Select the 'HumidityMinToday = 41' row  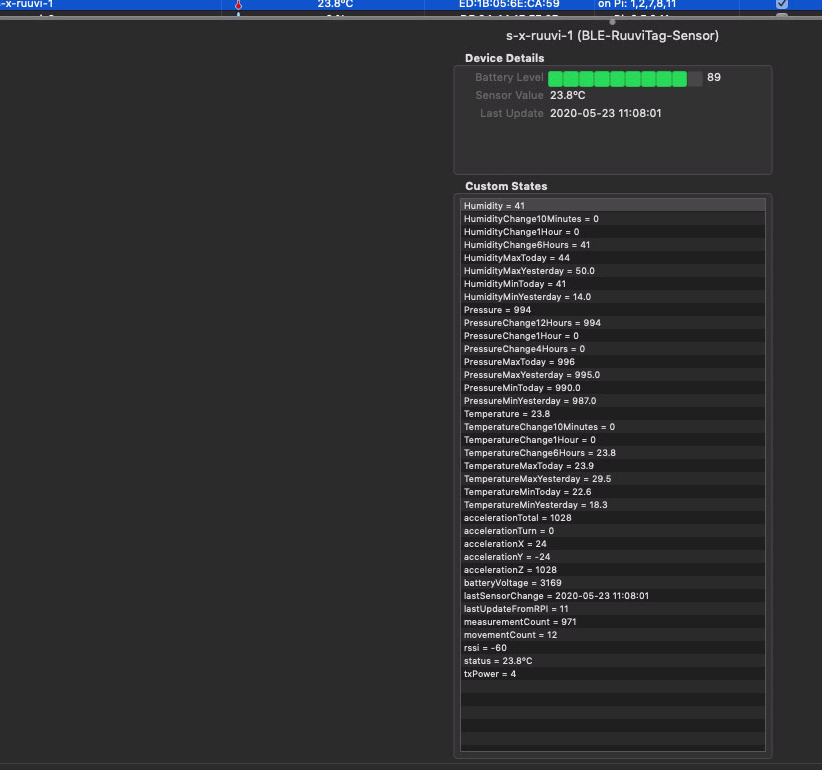tap(612, 284)
